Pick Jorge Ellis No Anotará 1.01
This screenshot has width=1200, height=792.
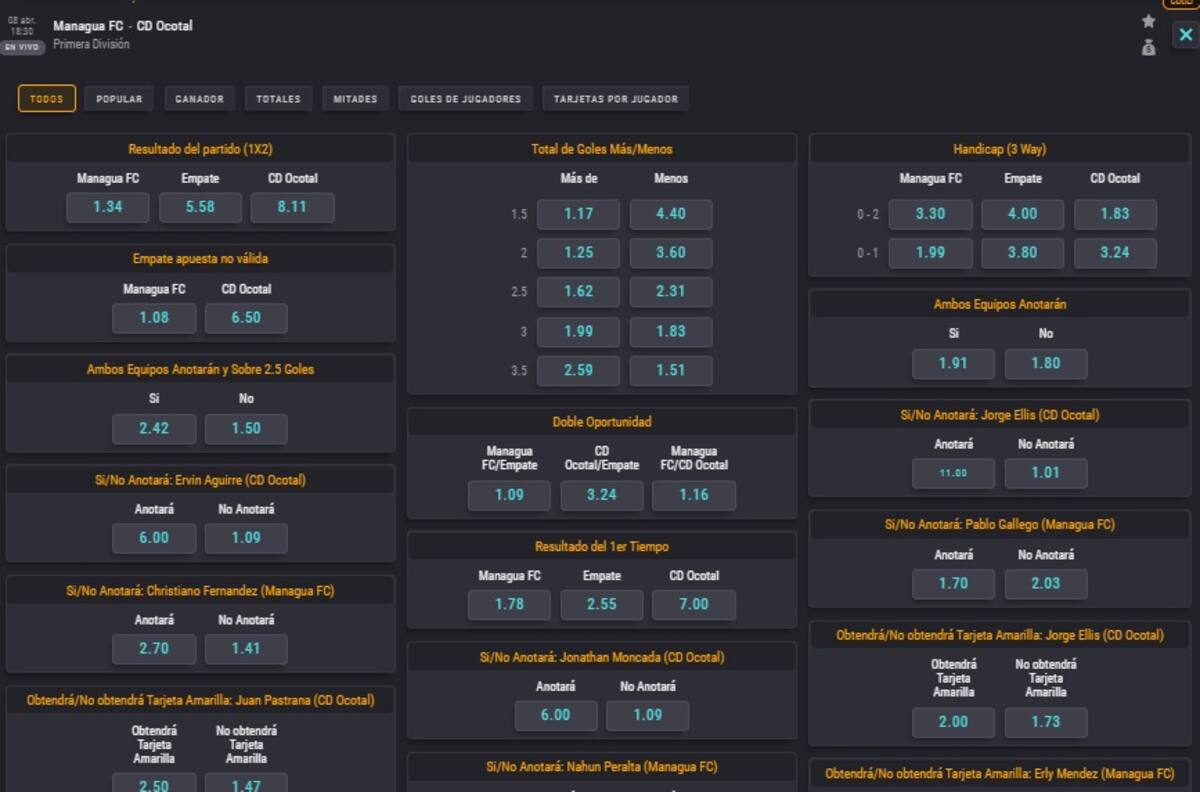click(x=1046, y=473)
